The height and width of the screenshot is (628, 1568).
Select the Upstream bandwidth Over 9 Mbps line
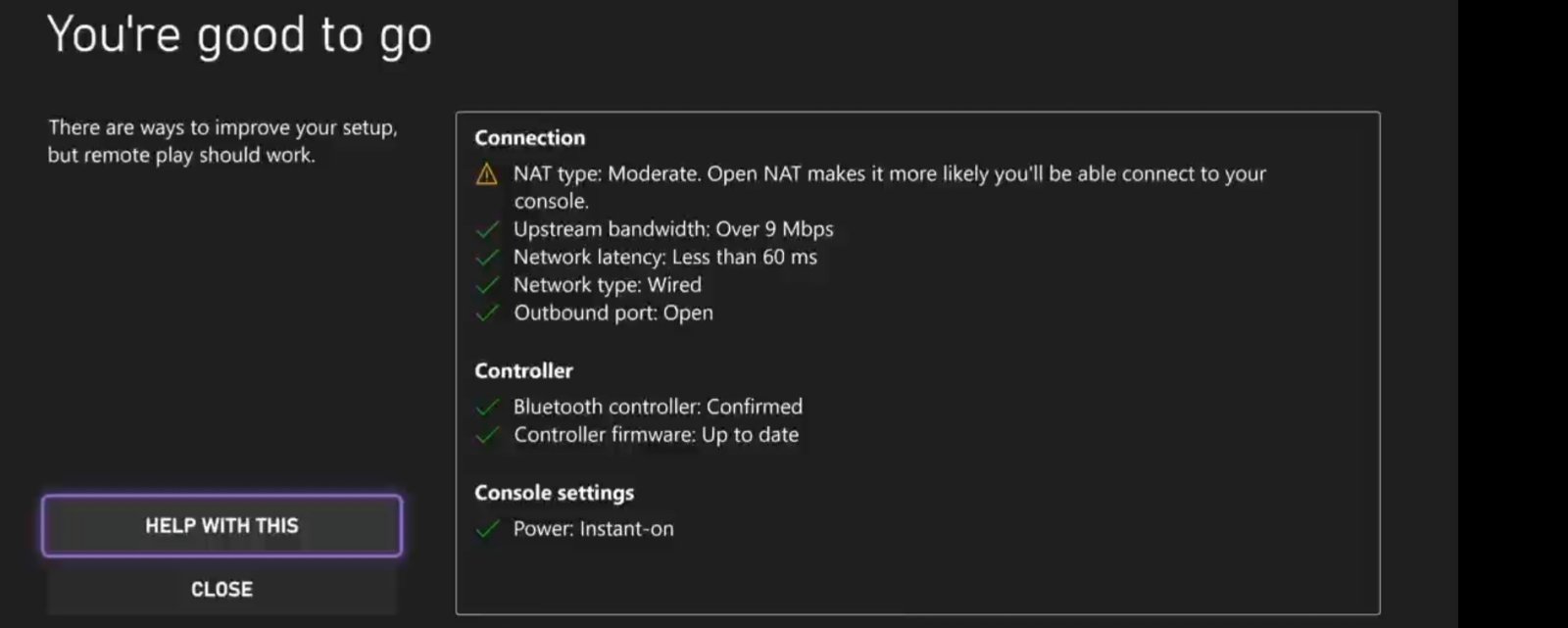673,229
